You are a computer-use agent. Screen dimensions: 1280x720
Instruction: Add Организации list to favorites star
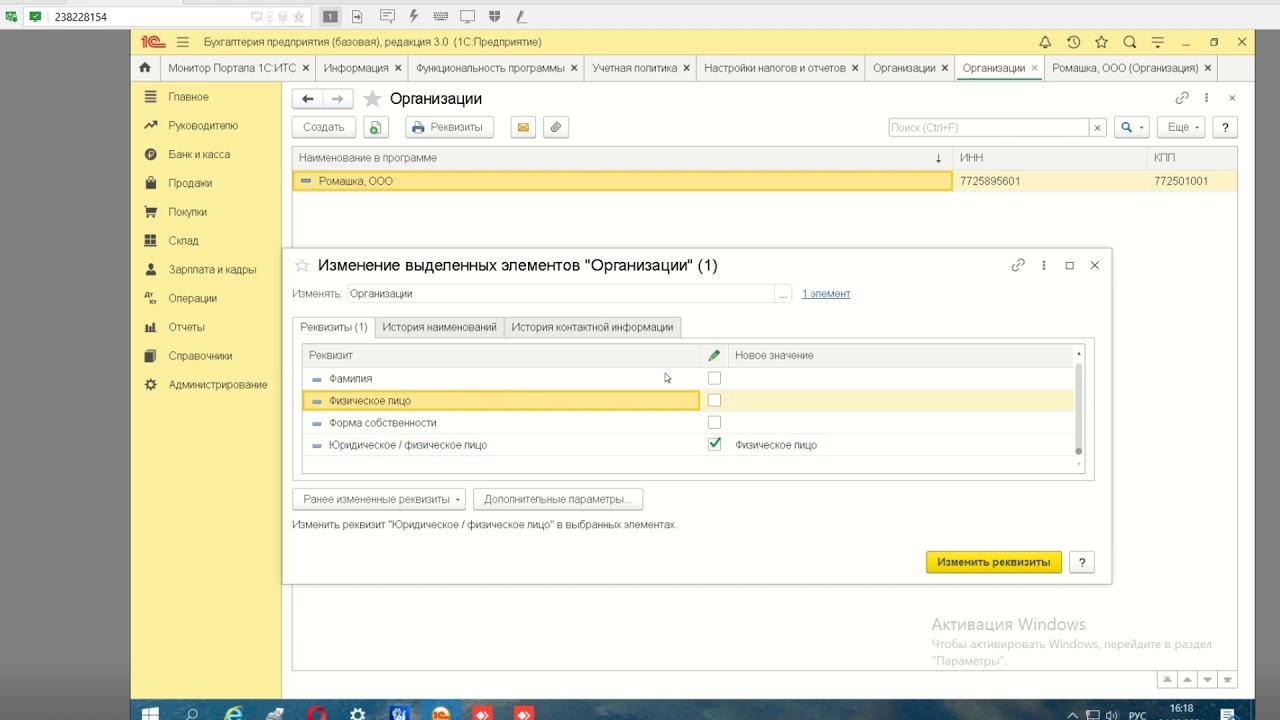click(372, 99)
